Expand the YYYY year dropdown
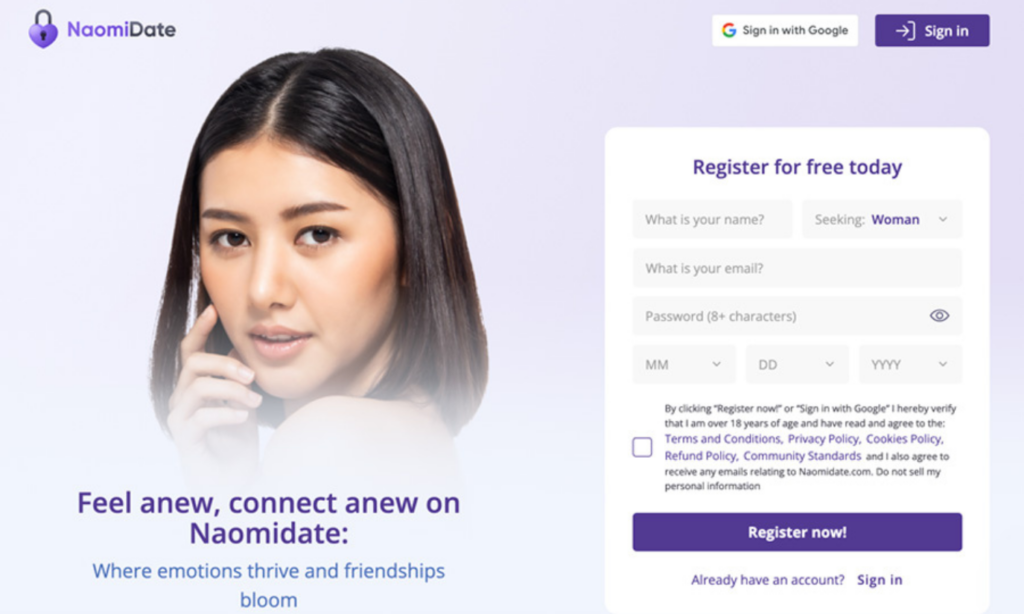 (910, 364)
